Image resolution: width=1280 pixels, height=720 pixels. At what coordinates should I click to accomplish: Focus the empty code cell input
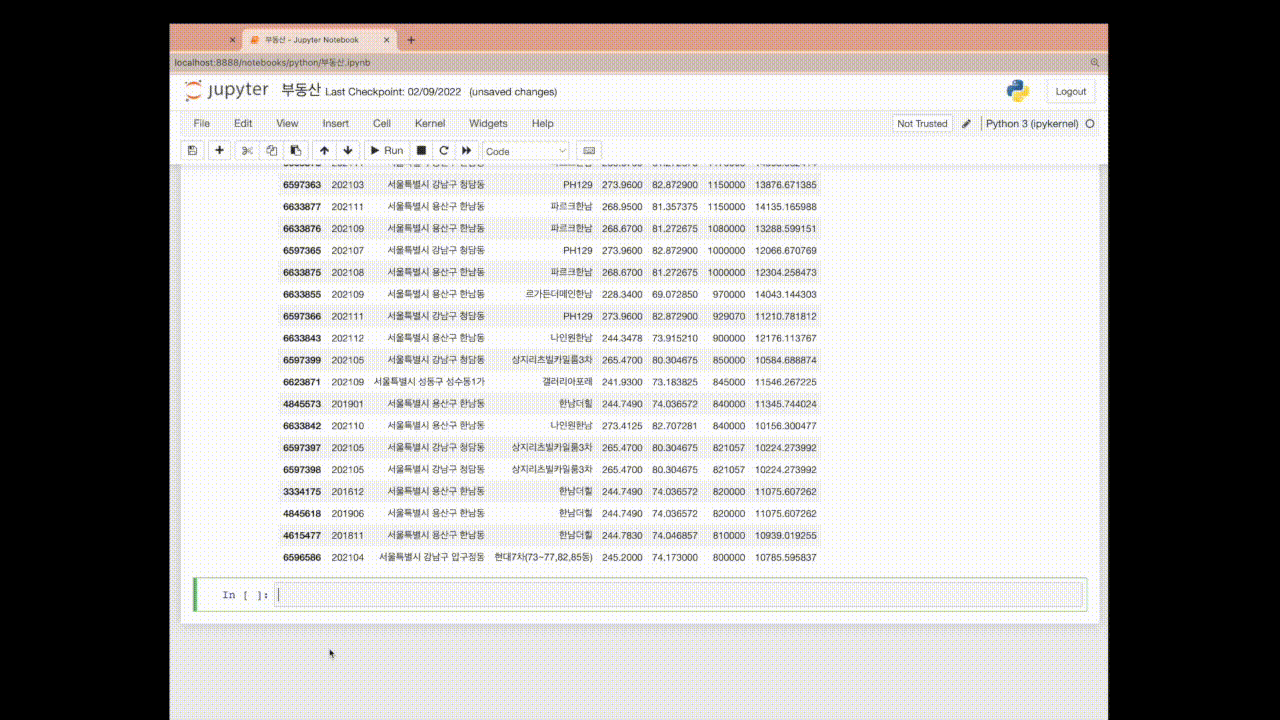[x=679, y=595]
